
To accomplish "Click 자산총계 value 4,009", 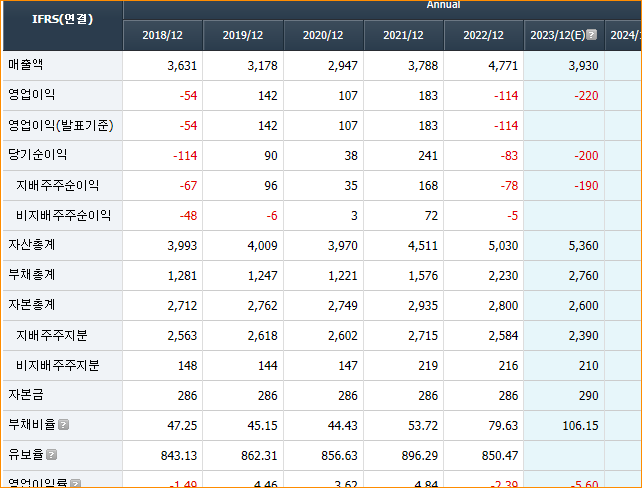I will tap(262, 246).
